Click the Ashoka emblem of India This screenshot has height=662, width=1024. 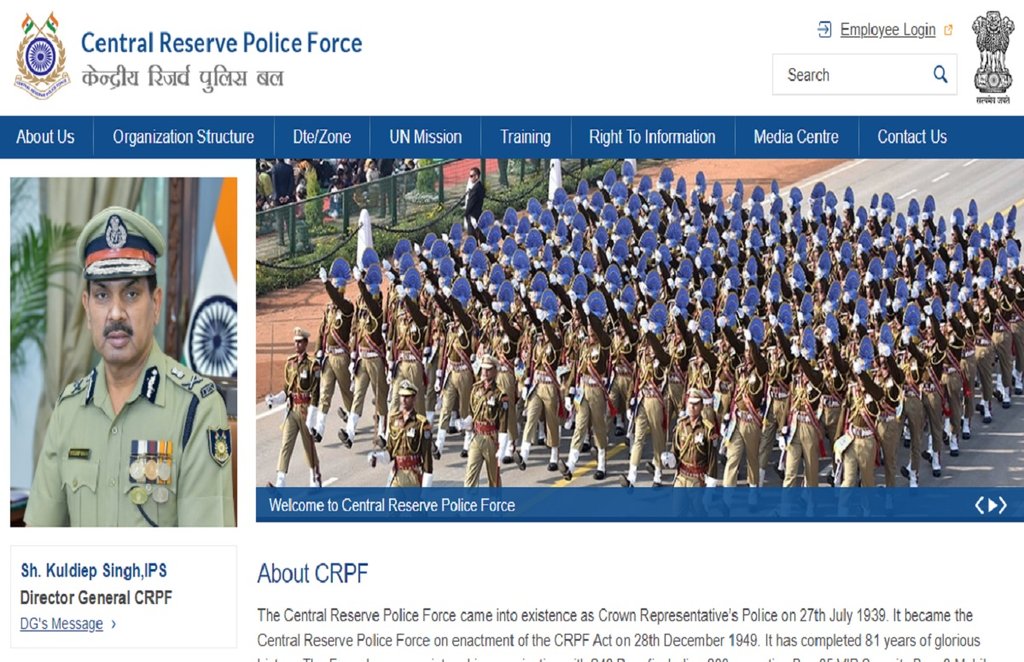click(992, 57)
